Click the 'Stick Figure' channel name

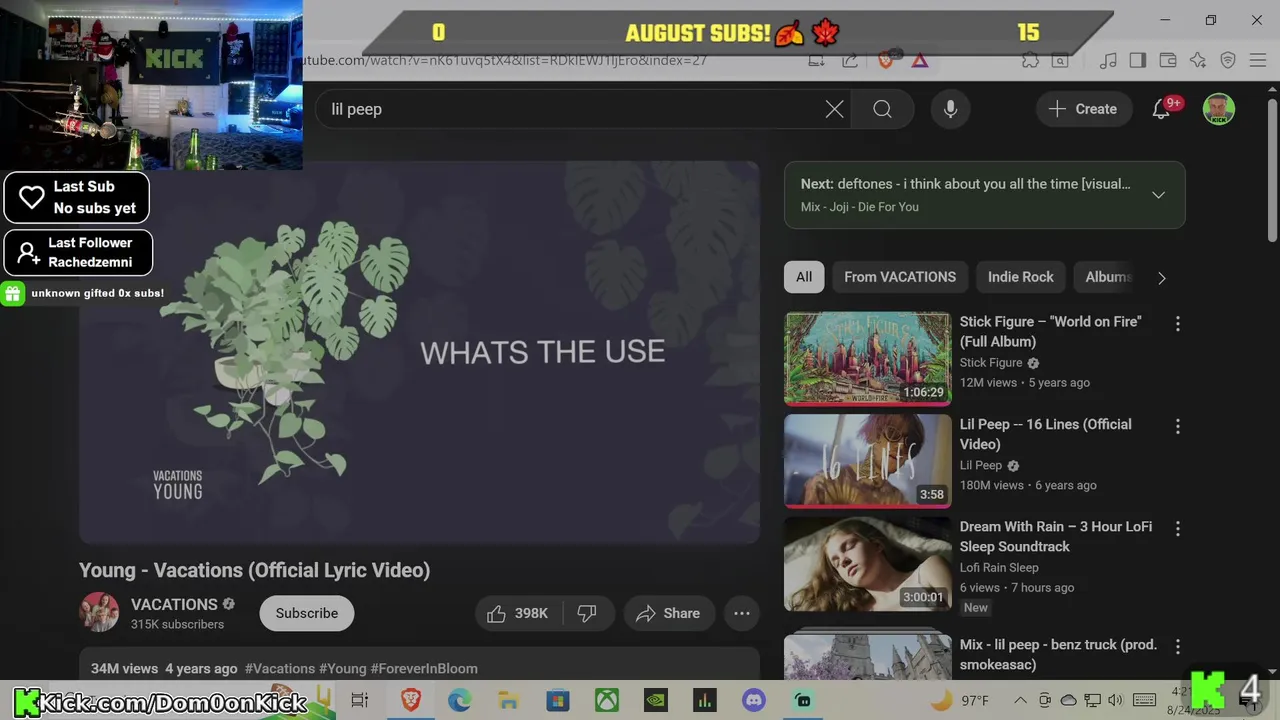coord(991,363)
